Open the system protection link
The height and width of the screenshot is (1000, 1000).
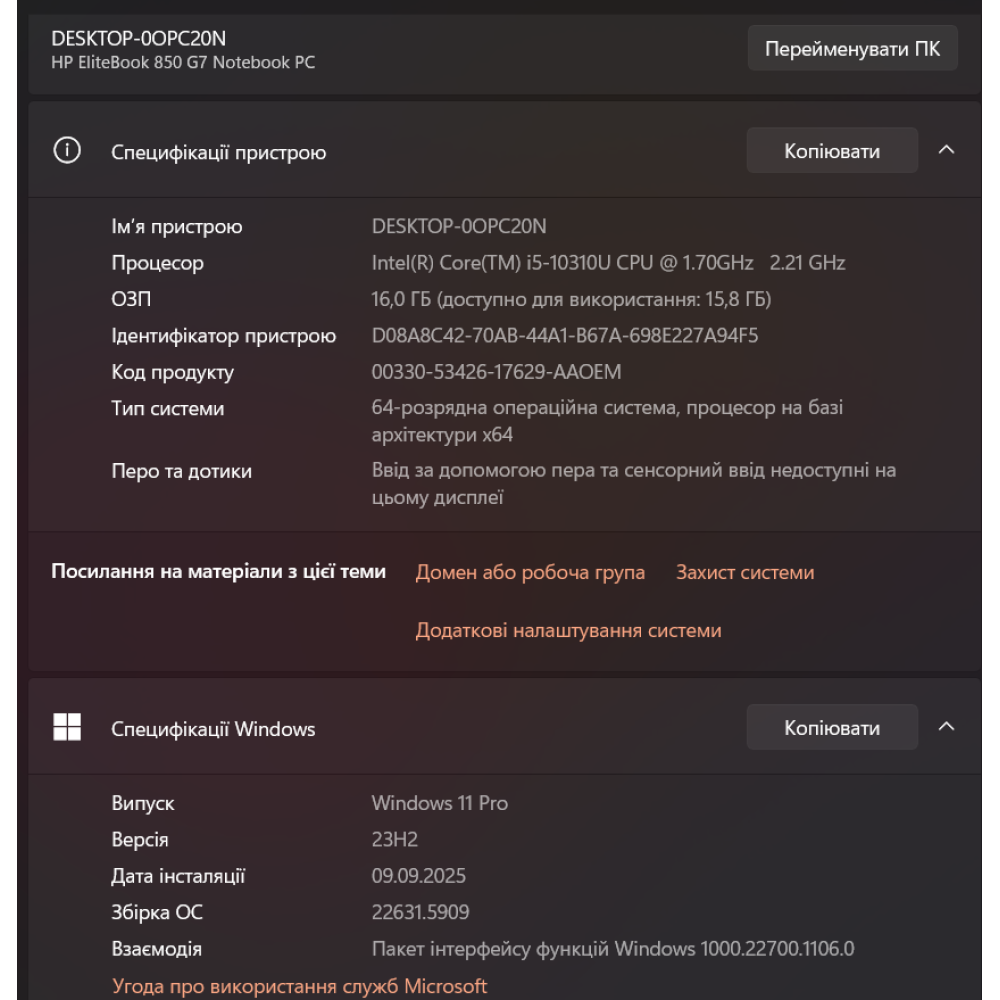point(745,573)
